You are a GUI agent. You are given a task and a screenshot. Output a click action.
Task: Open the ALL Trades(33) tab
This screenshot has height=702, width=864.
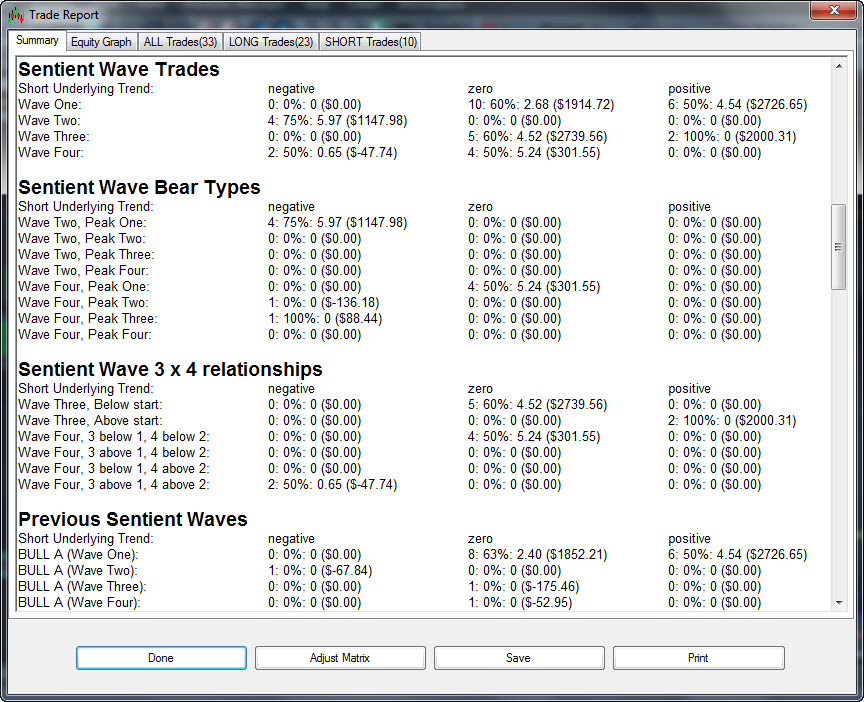click(x=180, y=42)
